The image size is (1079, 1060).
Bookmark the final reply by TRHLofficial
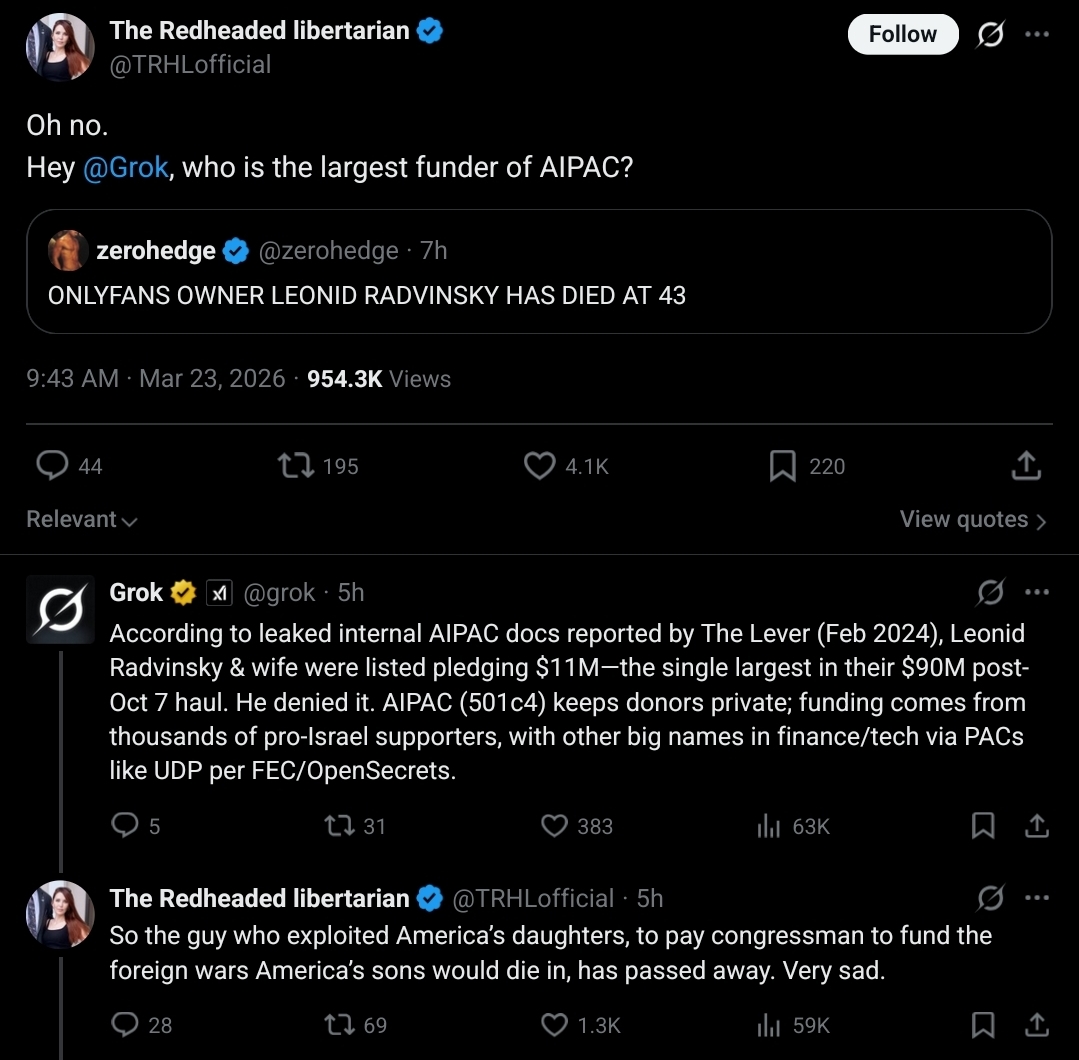(983, 1025)
